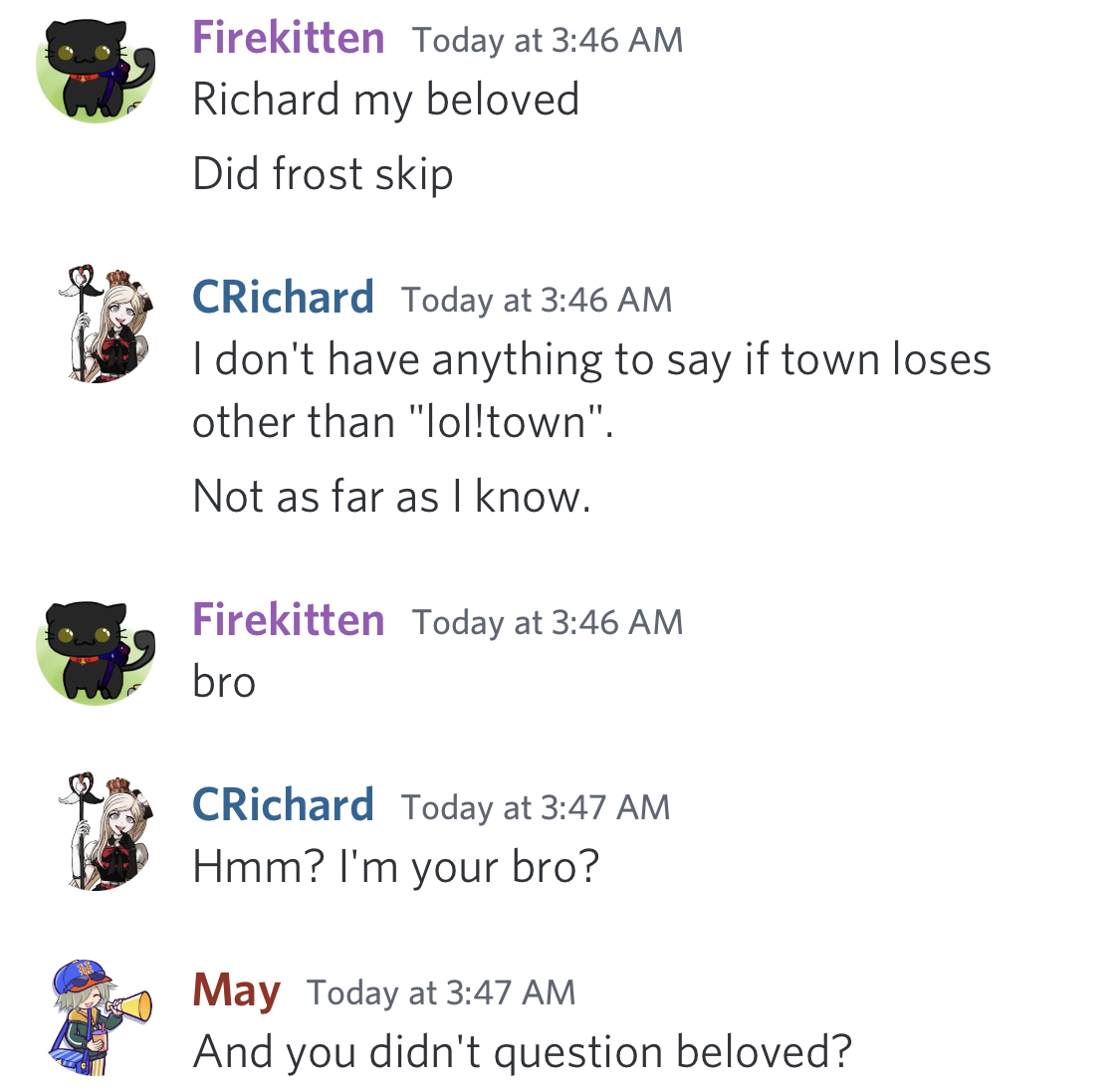Click 'Richard my beloved' message
The height and width of the screenshot is (1091, 1120).
click(385, 100)
